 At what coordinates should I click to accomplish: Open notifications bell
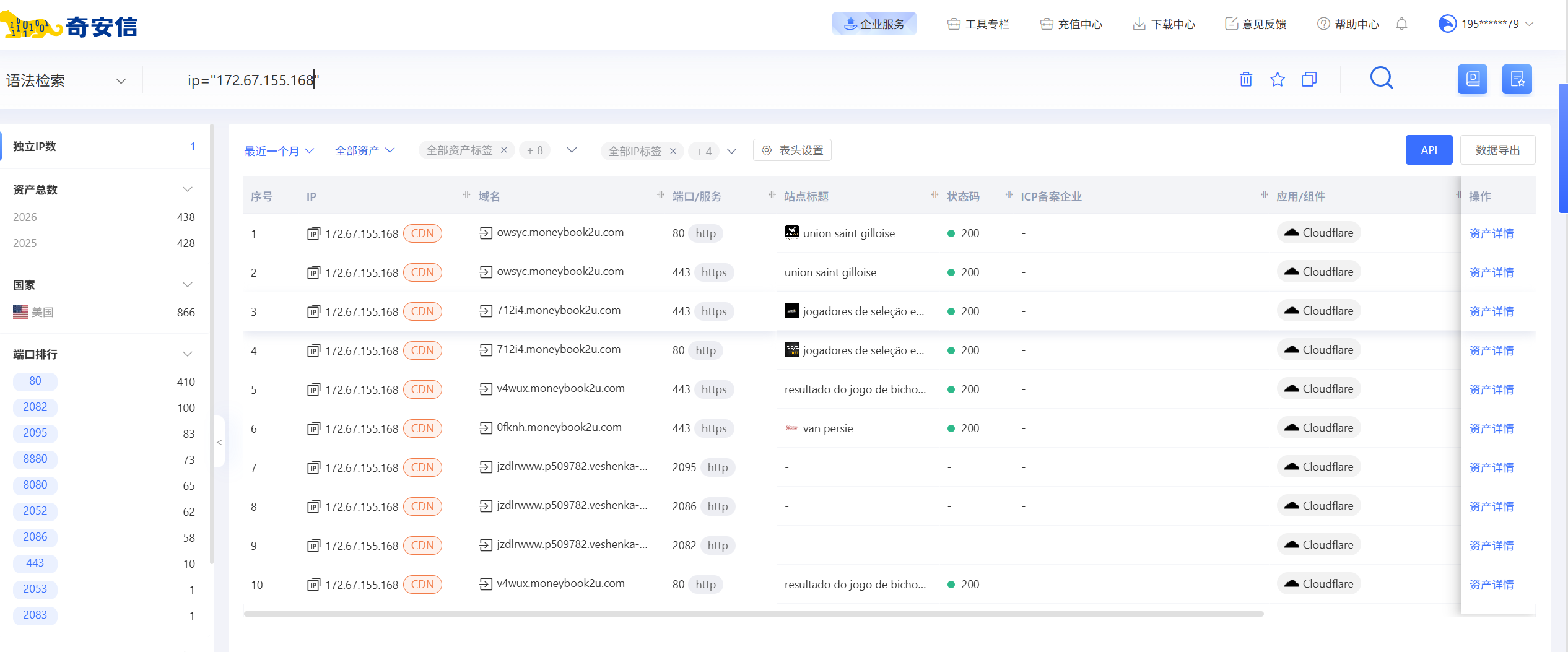(1402, 24)
